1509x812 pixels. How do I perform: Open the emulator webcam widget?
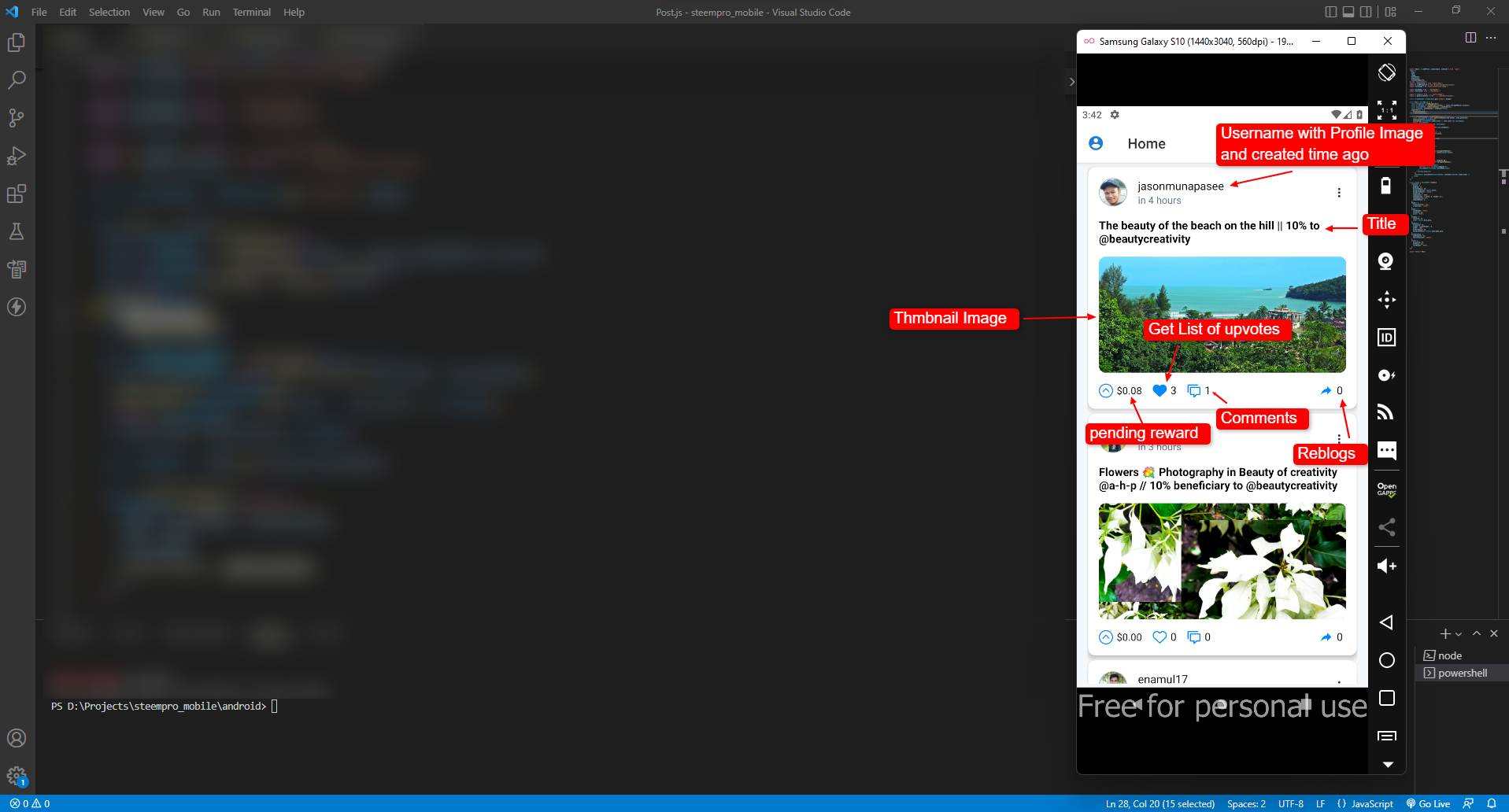point(1387,261)
